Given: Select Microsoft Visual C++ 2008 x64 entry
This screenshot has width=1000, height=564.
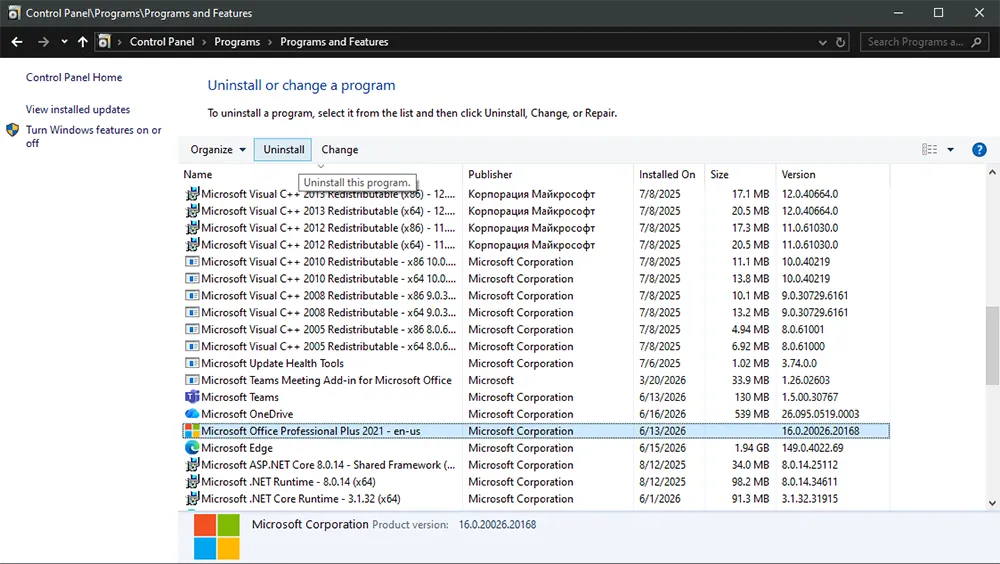Looking at the screenshot, I should [x=328, y=313].
